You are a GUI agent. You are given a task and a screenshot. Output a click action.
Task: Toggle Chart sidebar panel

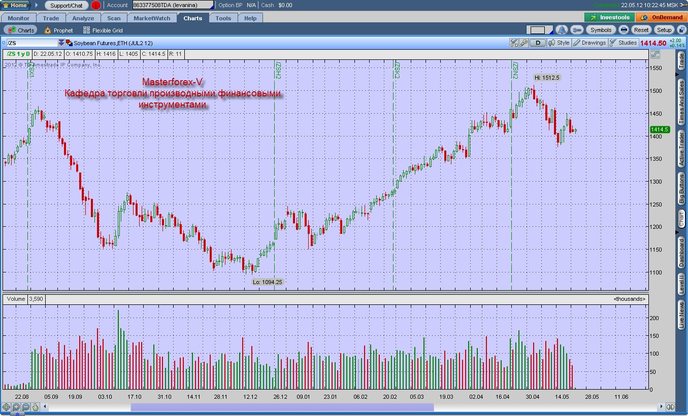(x=681, y=219)
